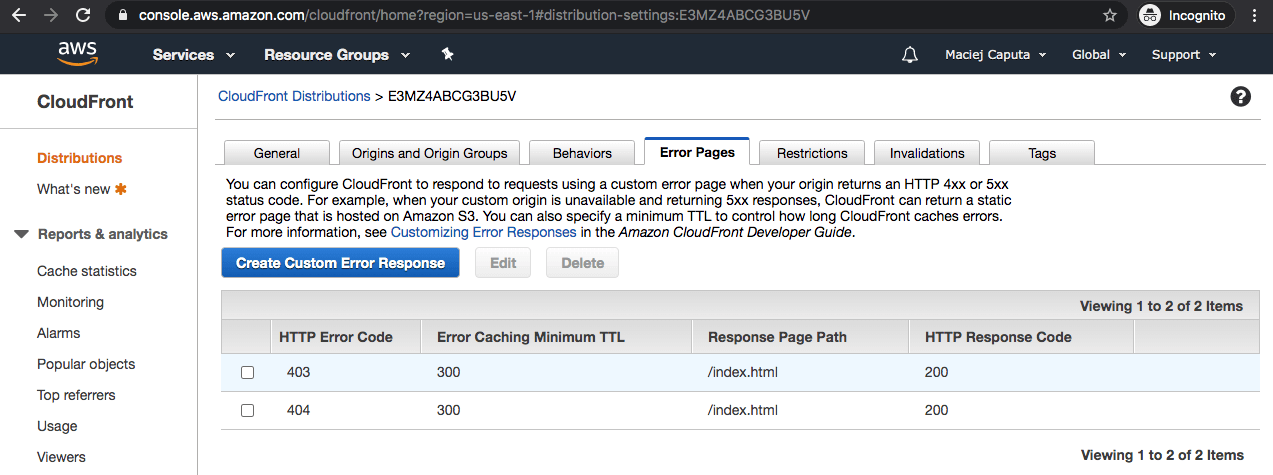Navigate to CloudFront Distributions breadcrumb
Viewport: 1273px width, 475px height.
pyautogui.click(x=294, y=96)
